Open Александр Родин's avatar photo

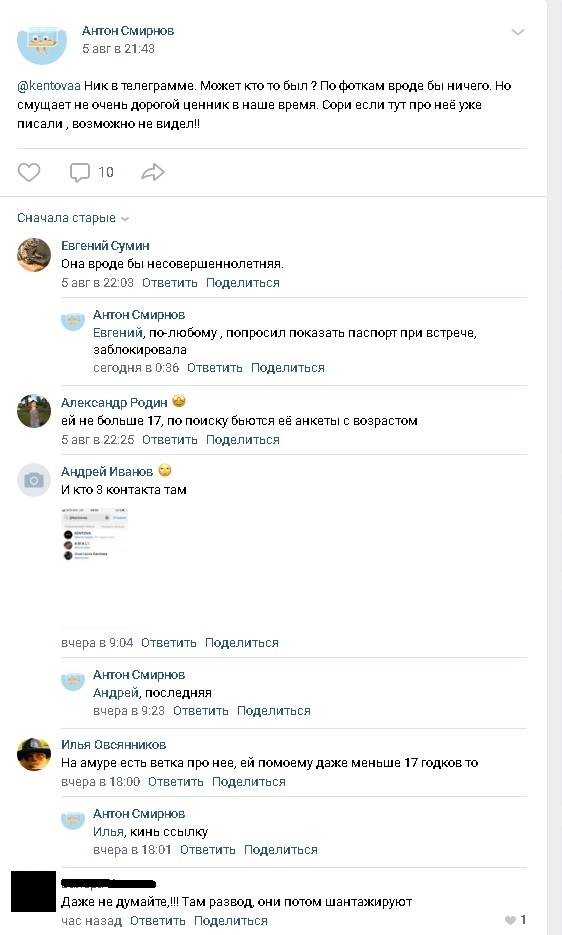[34, 411]
